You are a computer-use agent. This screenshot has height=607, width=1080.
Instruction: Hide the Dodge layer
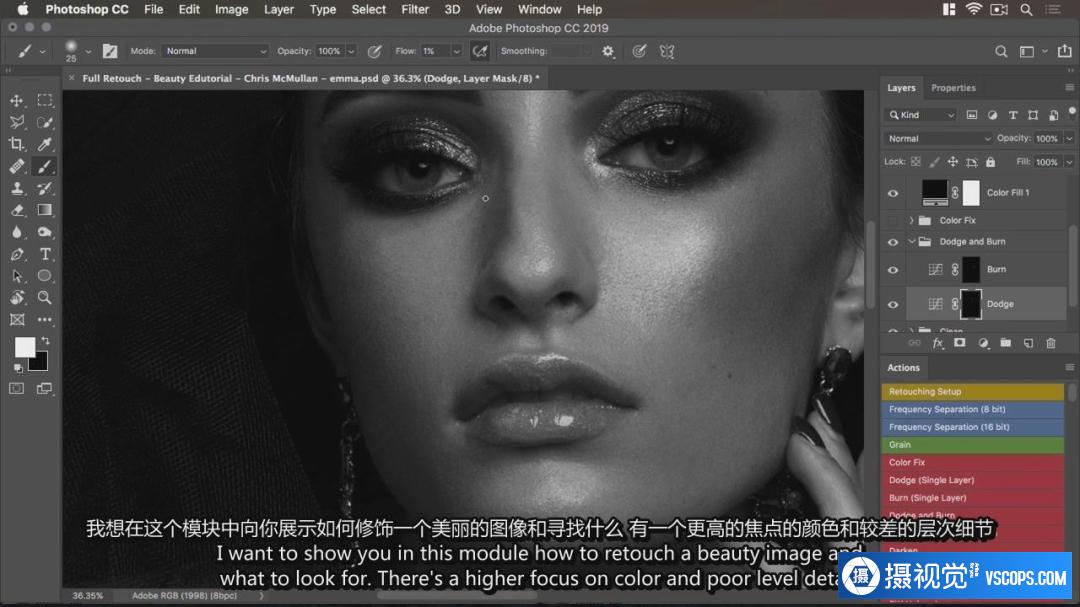pos(893,305)
